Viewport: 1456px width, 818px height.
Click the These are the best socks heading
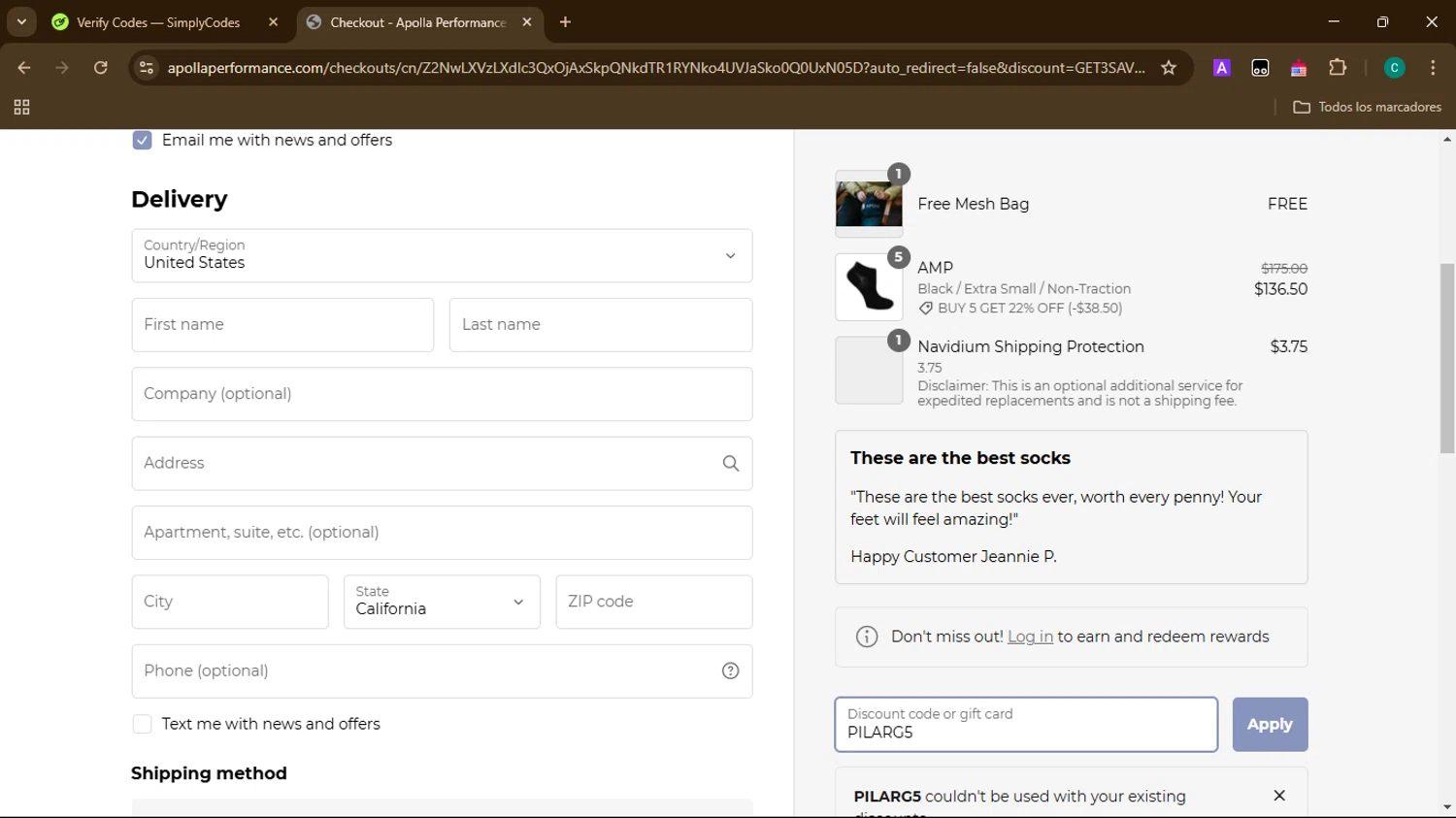960,458
